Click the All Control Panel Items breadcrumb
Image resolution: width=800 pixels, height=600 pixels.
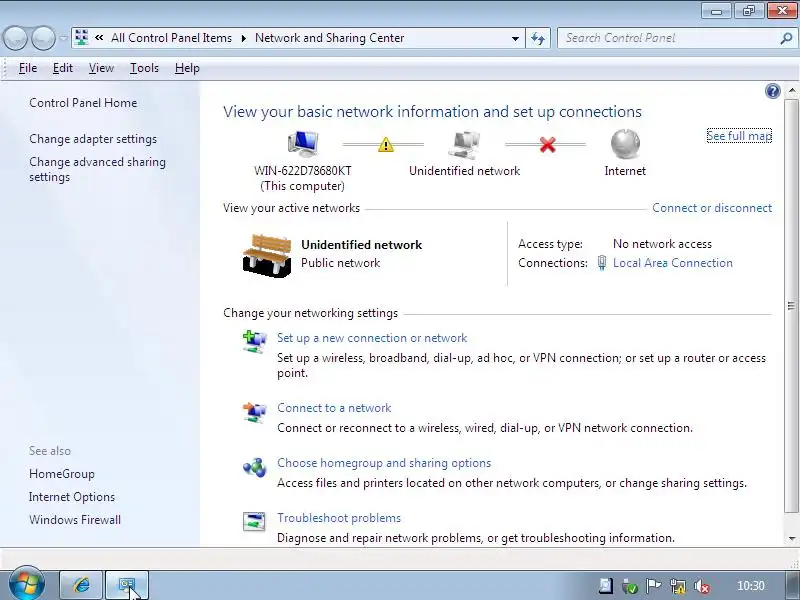171,38
